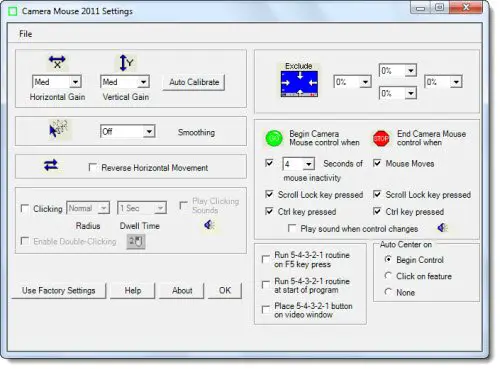Select the Click on feature radio button
500x369 pixels.
[388, 276]
